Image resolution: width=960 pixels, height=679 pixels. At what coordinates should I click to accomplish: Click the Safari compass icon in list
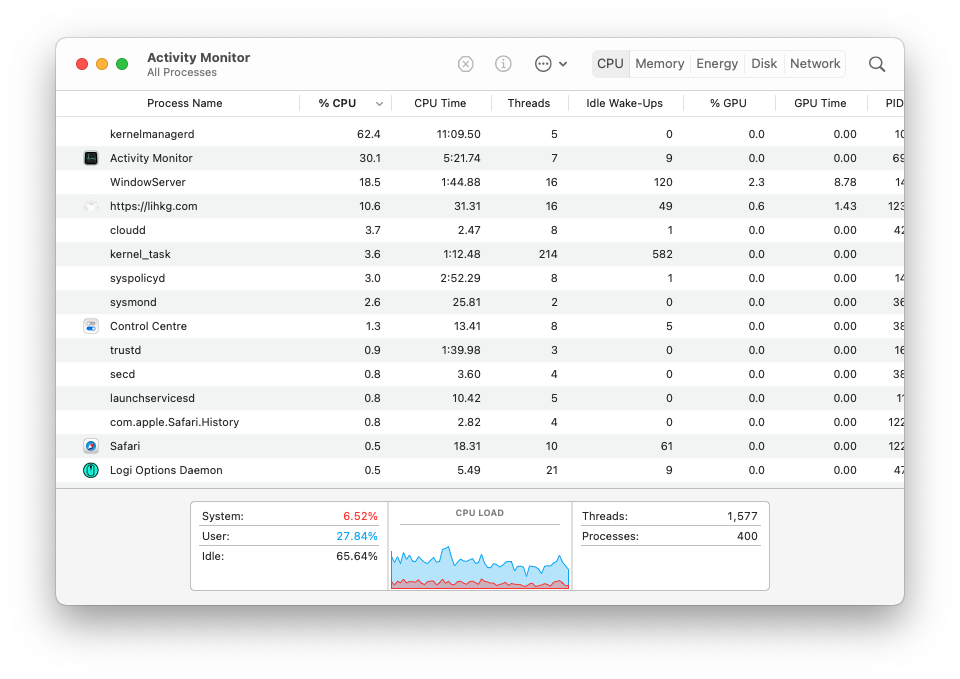pyautogui.click(x=91, y=446)
